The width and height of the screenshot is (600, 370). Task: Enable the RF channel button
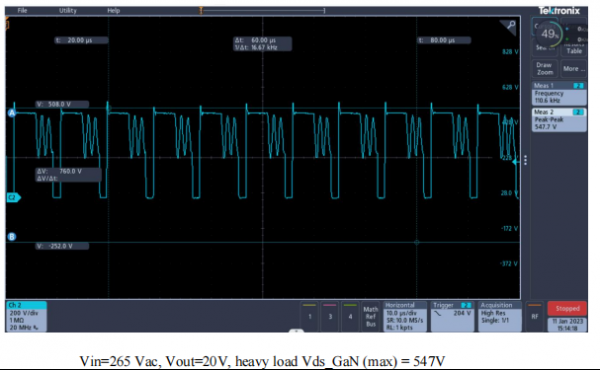535,316
